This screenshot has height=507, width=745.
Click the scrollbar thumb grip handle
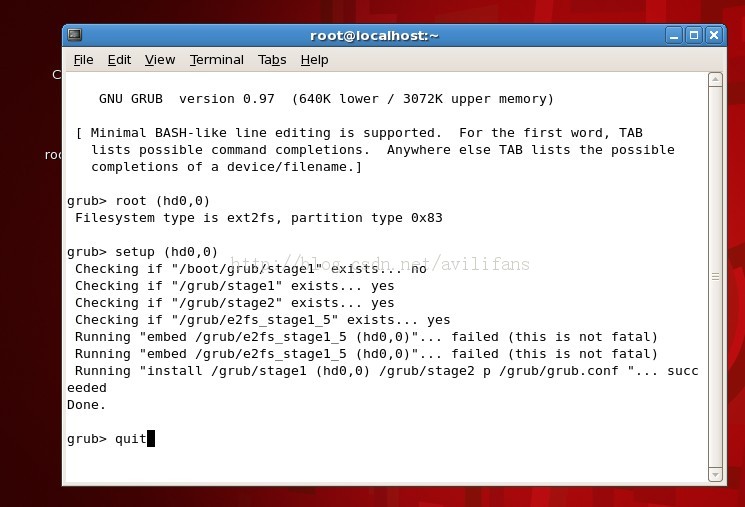pyautogui.click(x=715, y=277)
